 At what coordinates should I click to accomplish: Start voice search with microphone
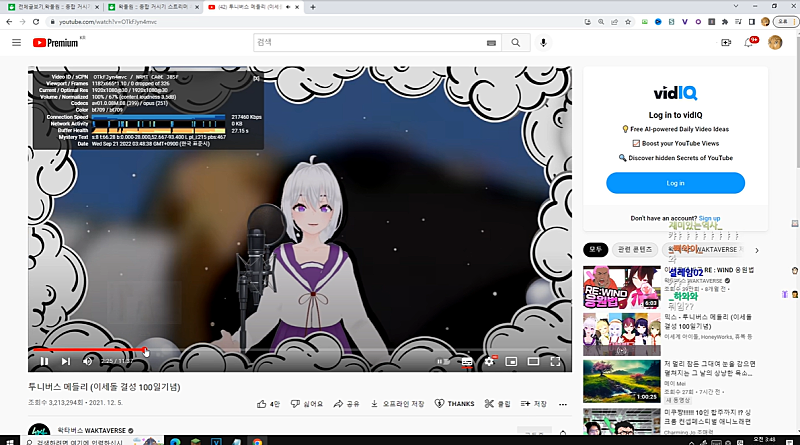(x=543, y=43)
